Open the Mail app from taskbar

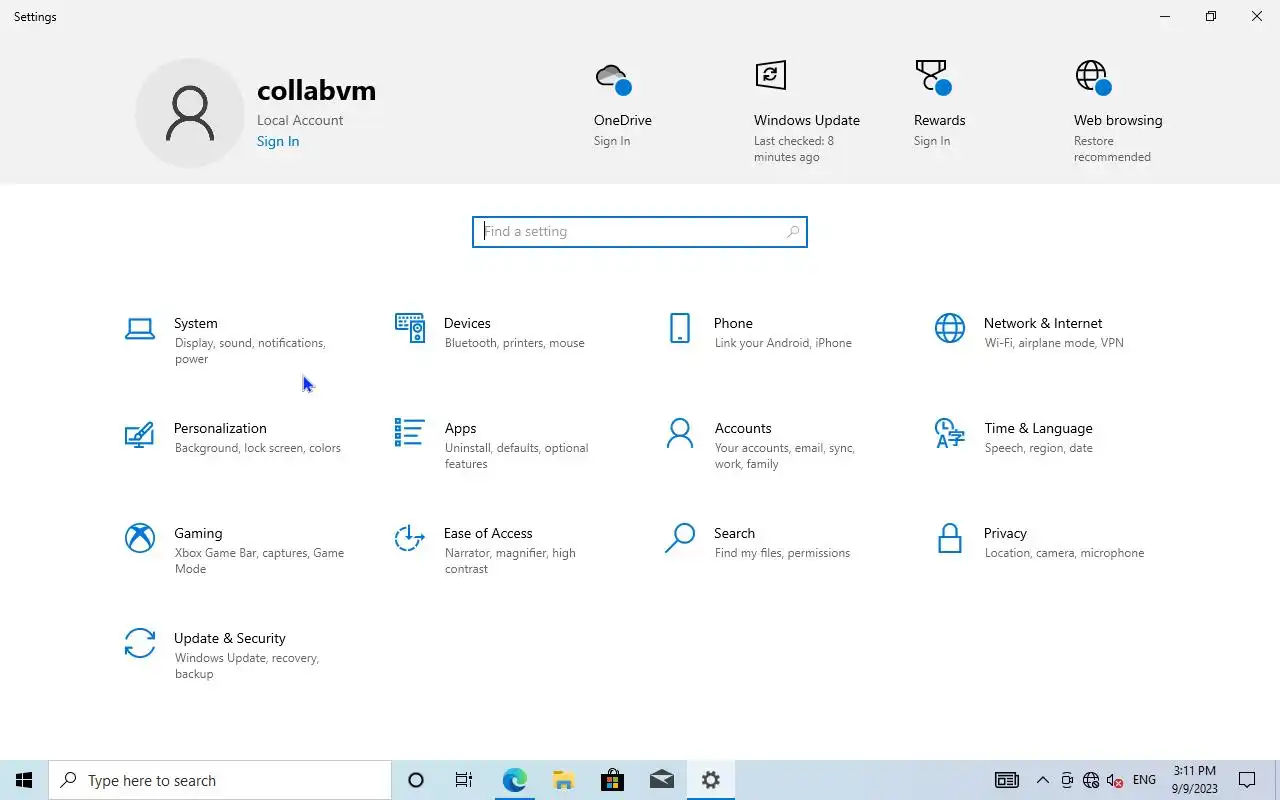coord(661,780)
